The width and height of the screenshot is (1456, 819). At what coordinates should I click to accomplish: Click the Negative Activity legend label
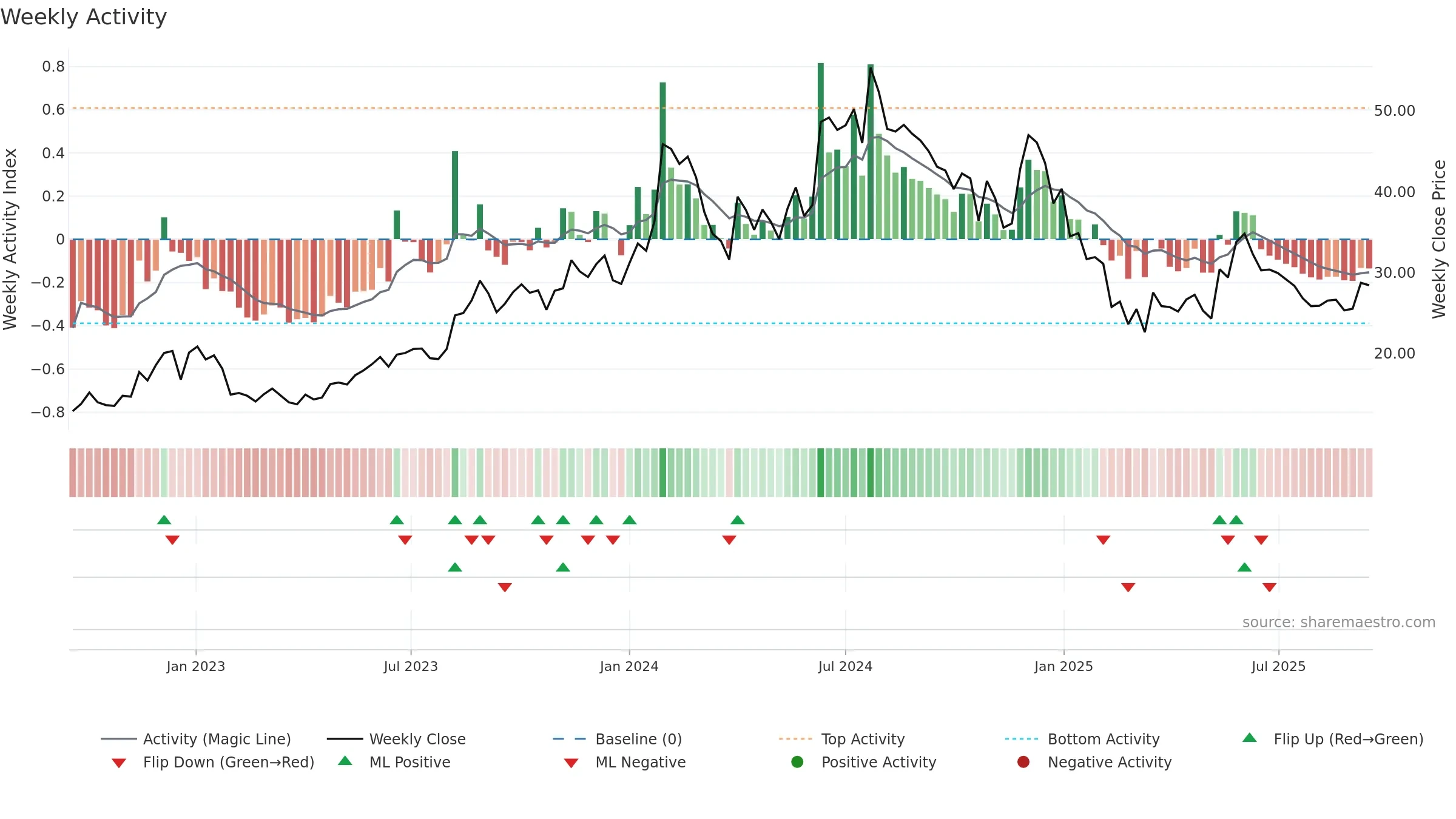point(1109,762)
